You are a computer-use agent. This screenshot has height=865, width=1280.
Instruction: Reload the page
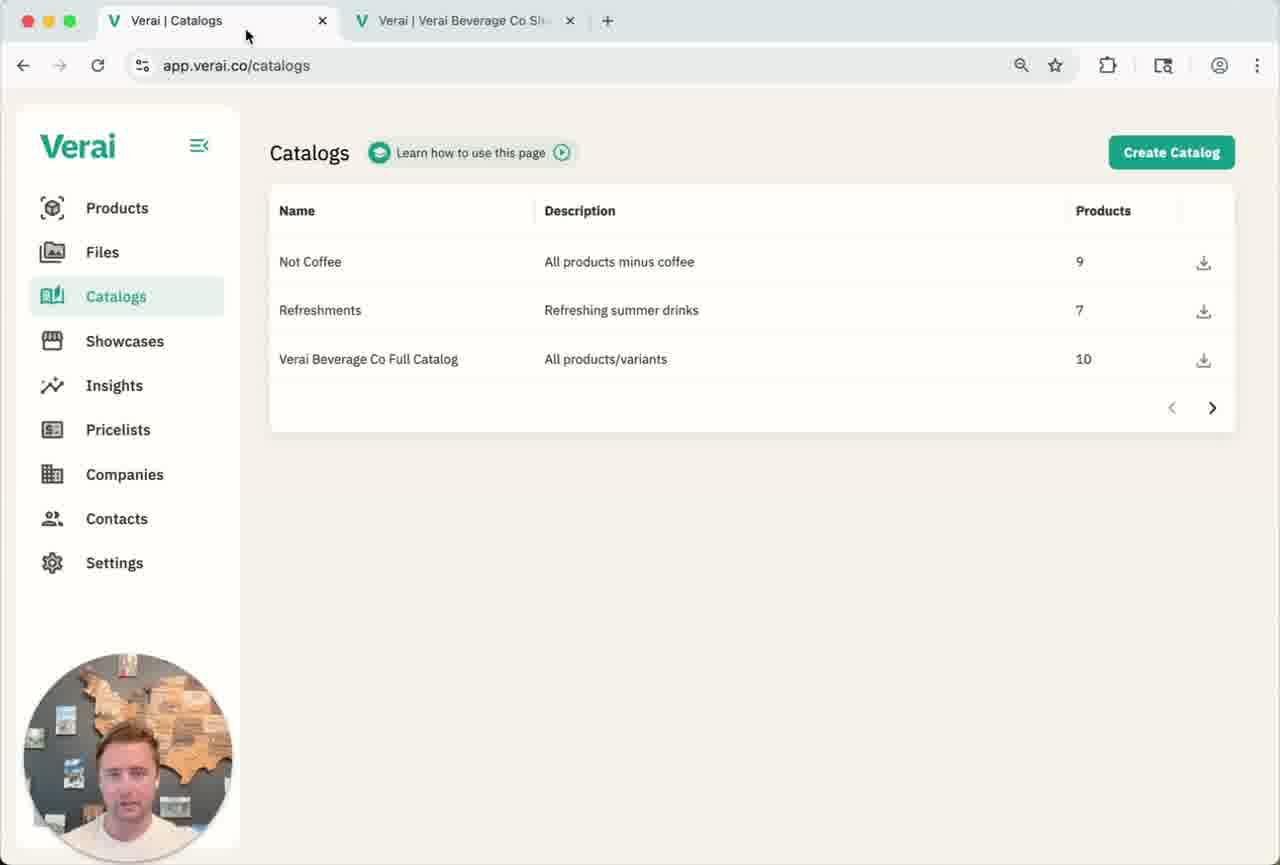click(x=97, y=66)
